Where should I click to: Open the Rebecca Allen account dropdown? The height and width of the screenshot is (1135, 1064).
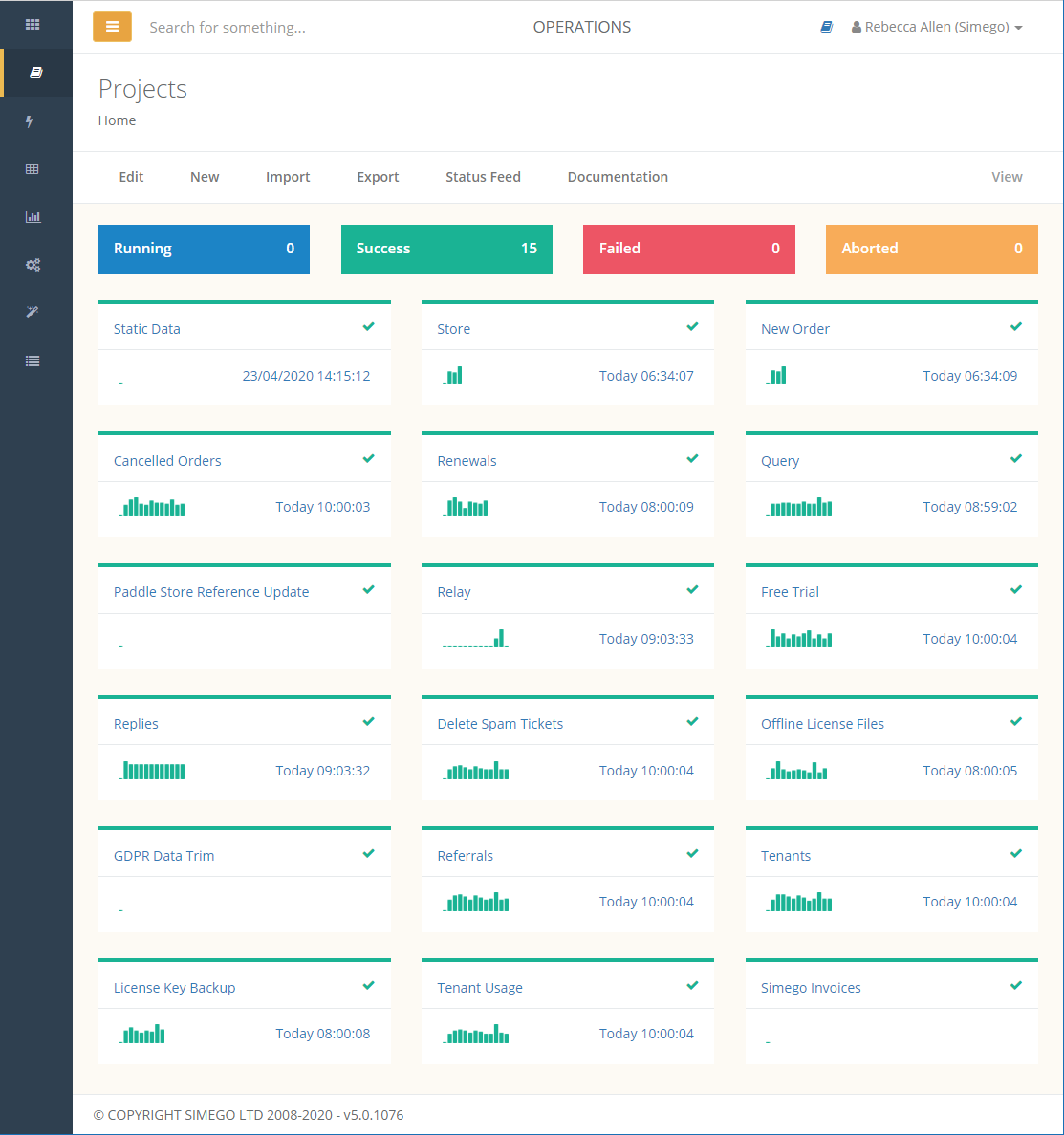[936, 27]
